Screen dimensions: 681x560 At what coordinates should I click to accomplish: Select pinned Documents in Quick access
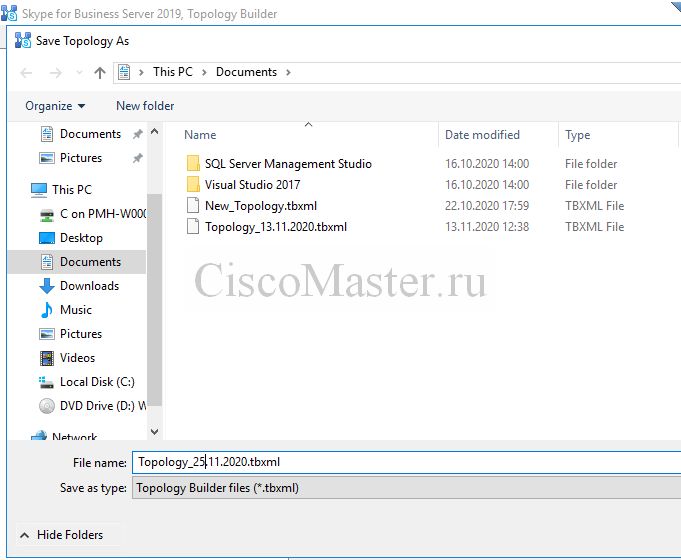[90, 134]
